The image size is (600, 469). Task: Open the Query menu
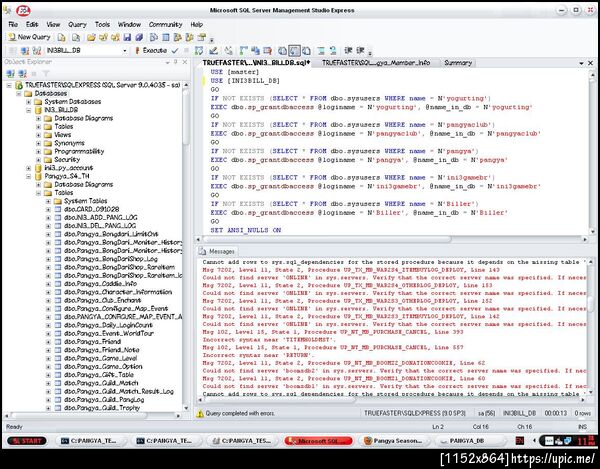pyautogui.click(x=77, y=24)
